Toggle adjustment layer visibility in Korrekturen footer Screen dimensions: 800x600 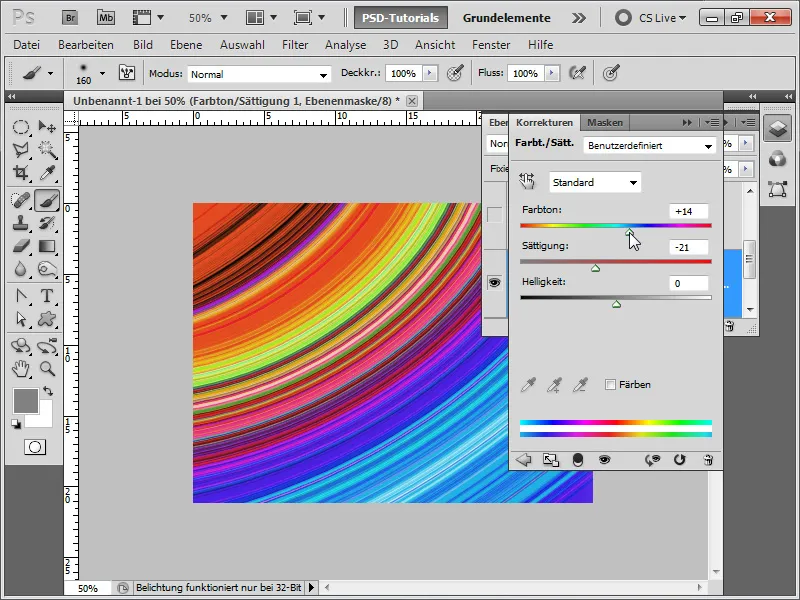[x=604, y=460]
